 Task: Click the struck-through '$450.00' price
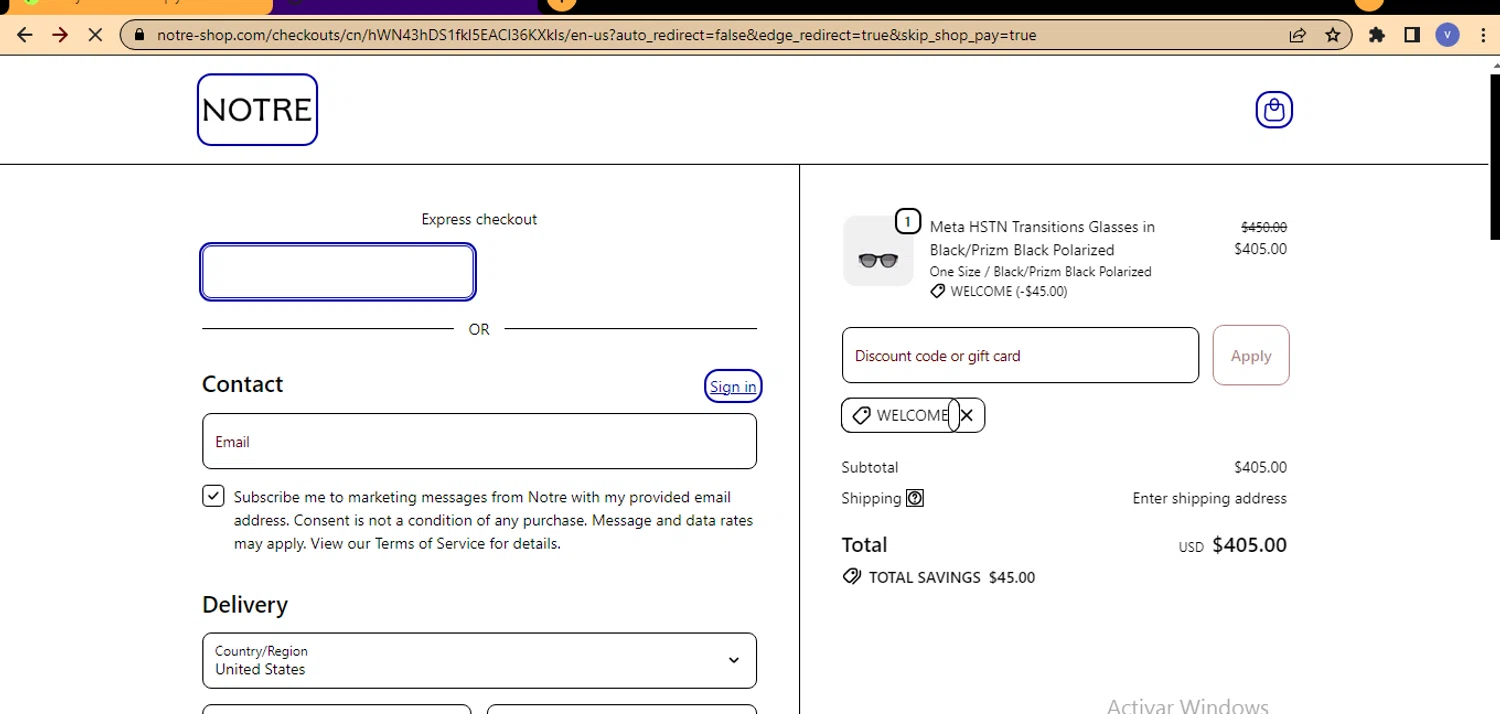coord(1264,227)
